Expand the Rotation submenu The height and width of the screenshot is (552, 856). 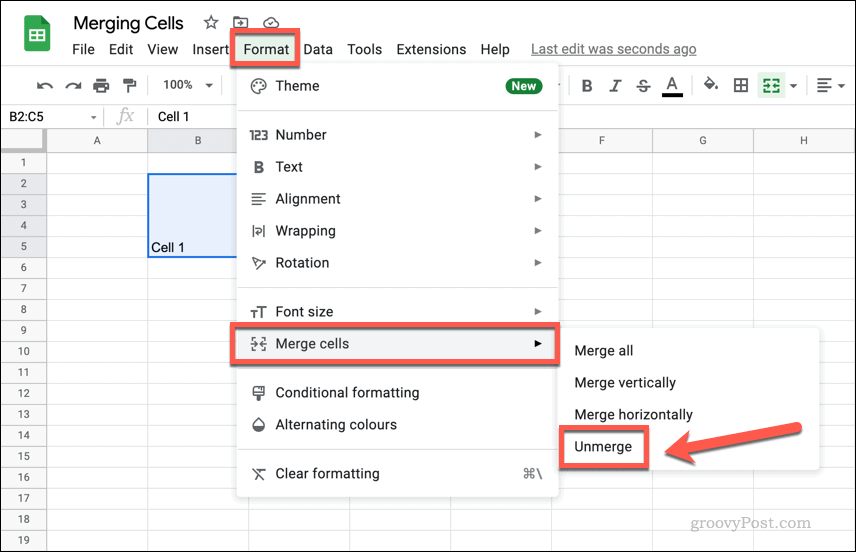tap(397, 263)
